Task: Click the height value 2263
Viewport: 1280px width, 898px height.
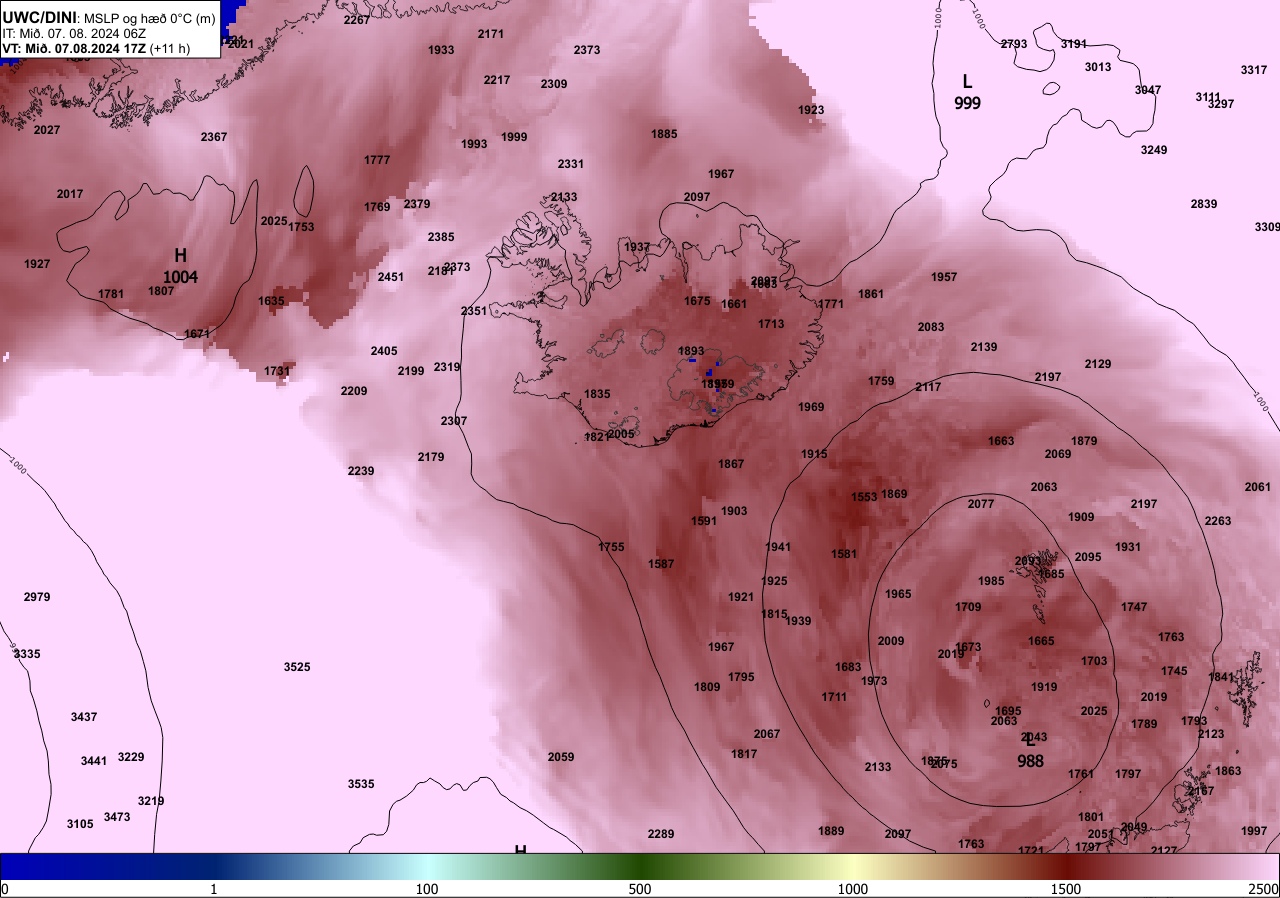Action: (1218, 521)
